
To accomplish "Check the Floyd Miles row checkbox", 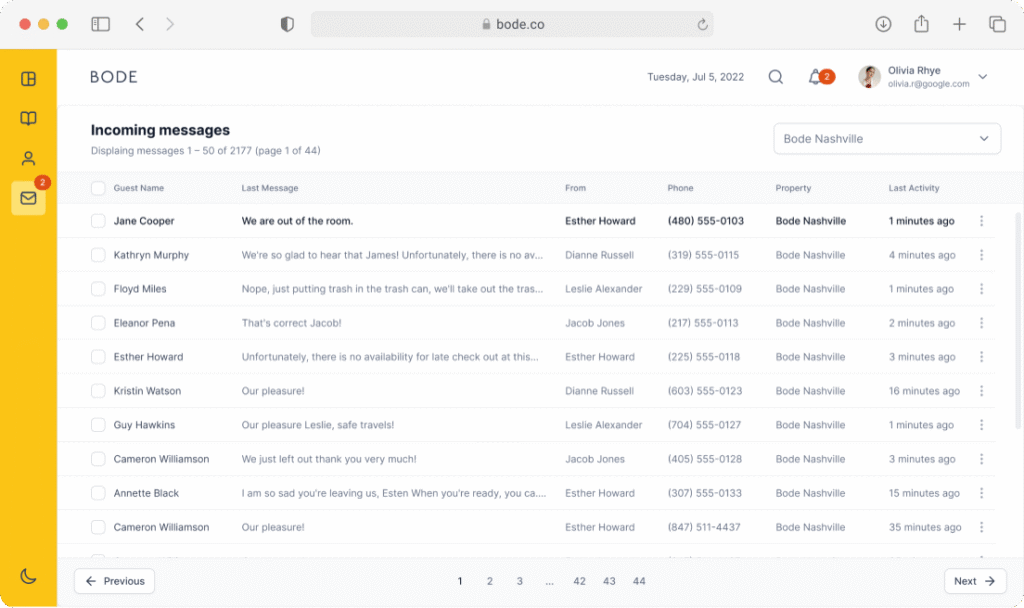I will [98, 289].
